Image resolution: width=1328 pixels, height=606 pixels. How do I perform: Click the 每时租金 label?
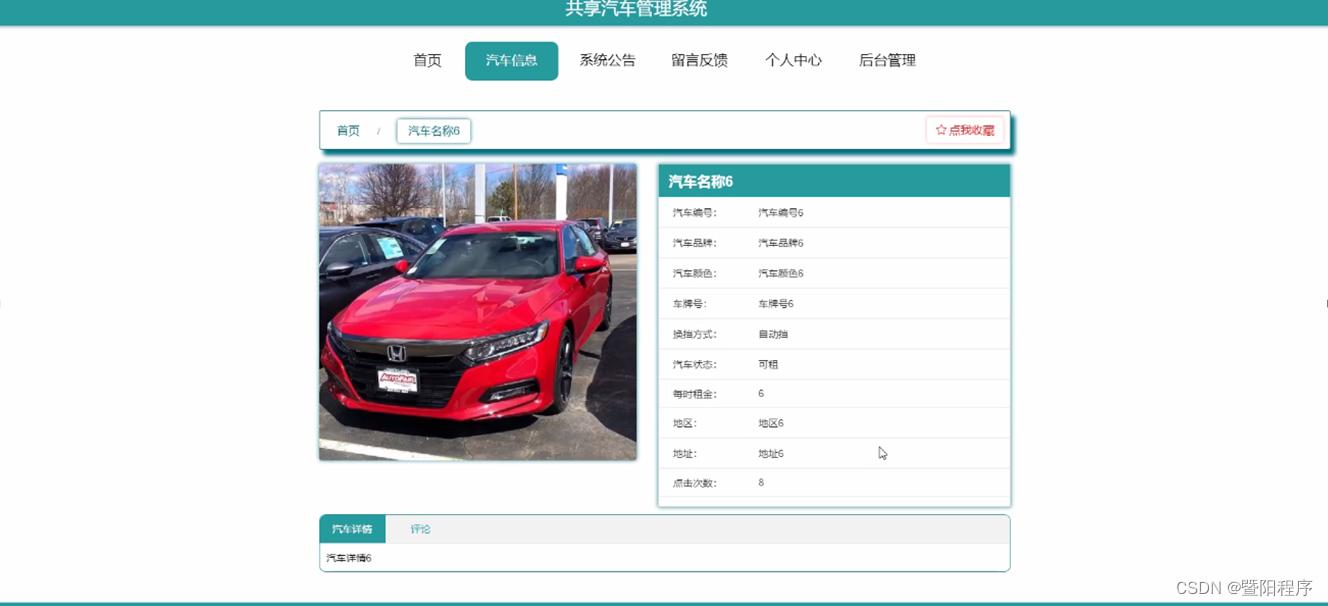(x=694, y=394)
